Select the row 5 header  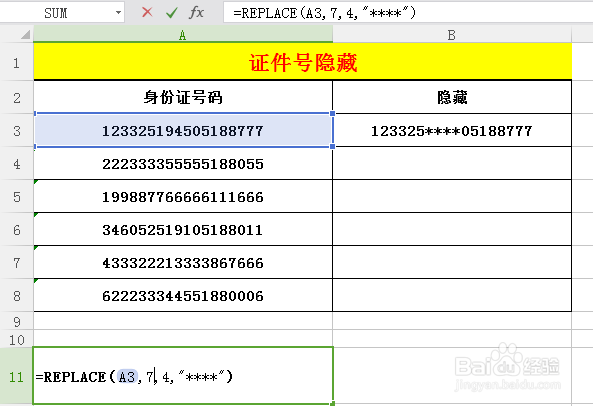(x=17, y=197)
